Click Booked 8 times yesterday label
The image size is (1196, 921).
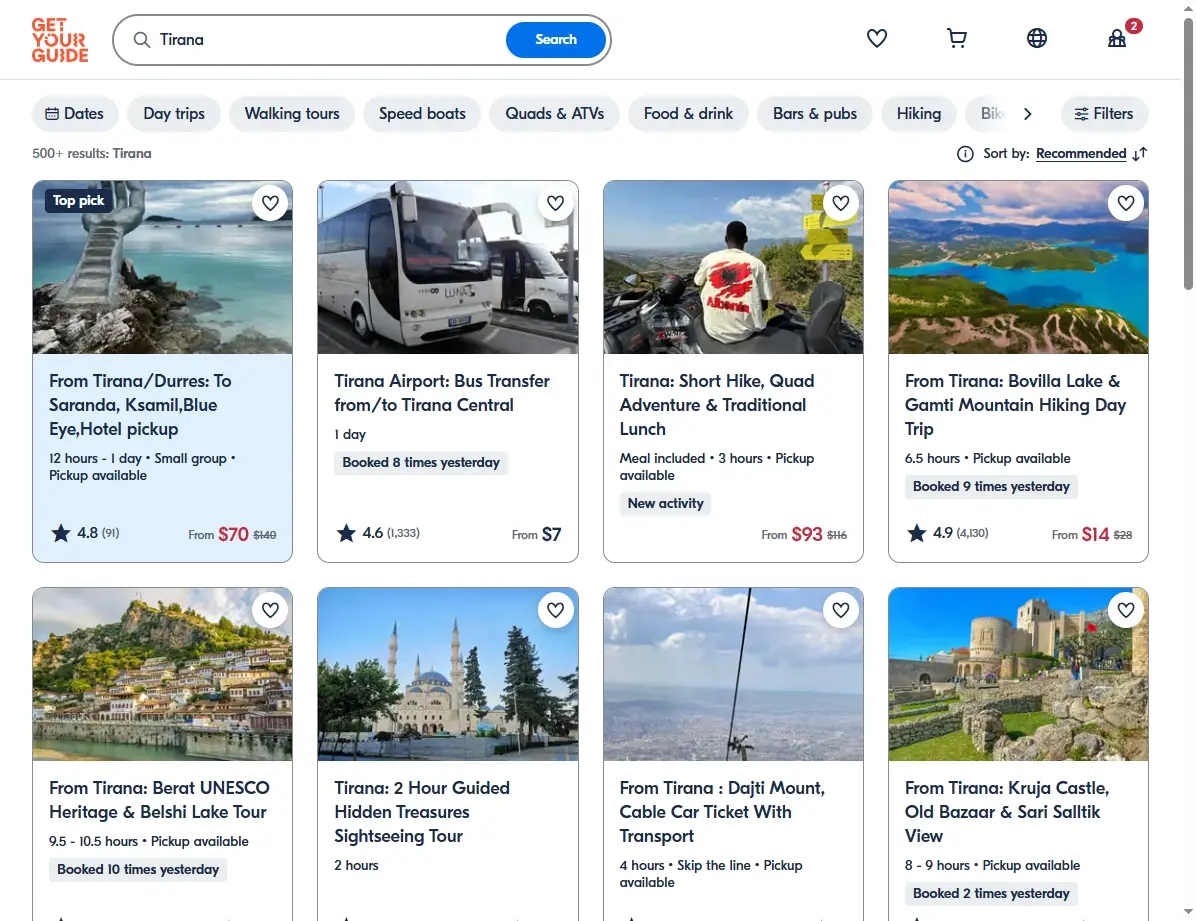point(421,462)
